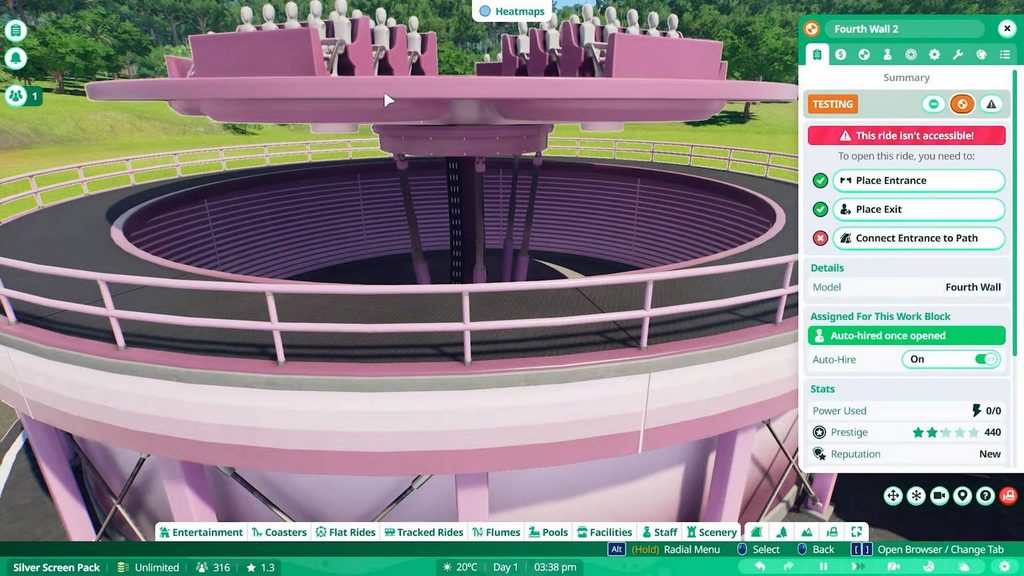Viewport: 1024px width, 576px height.
Task: Open the park management clipboard icon
Action: click(16, 30)
